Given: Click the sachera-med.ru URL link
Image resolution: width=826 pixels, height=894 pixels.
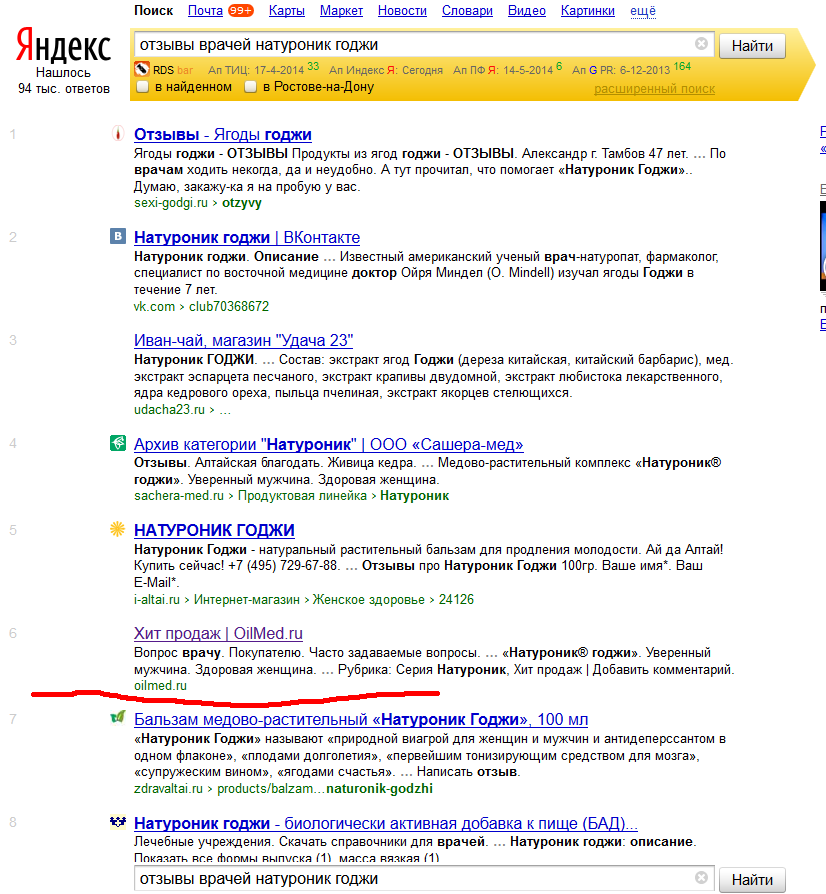Looking at the screenshot, I should pyautogui.click(x=178, y=495).
